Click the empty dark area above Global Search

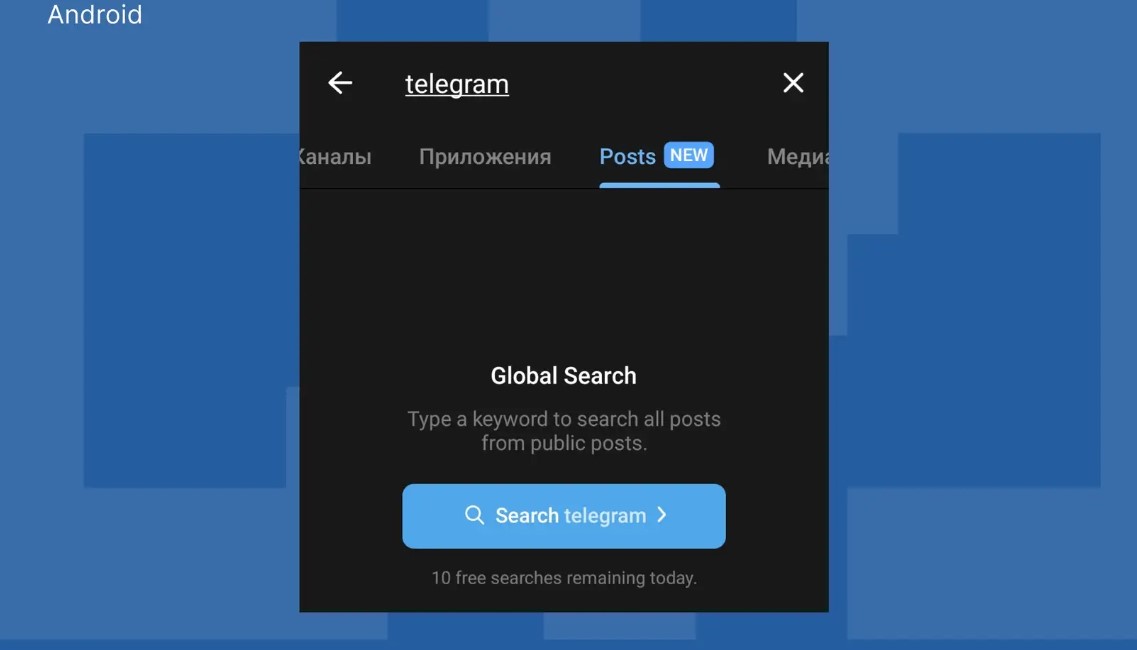click(564, 276)
